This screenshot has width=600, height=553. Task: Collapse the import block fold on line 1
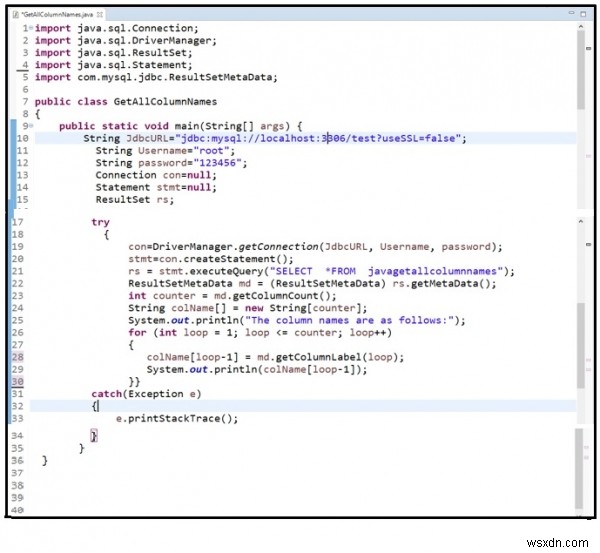click(x=31, y=28)
